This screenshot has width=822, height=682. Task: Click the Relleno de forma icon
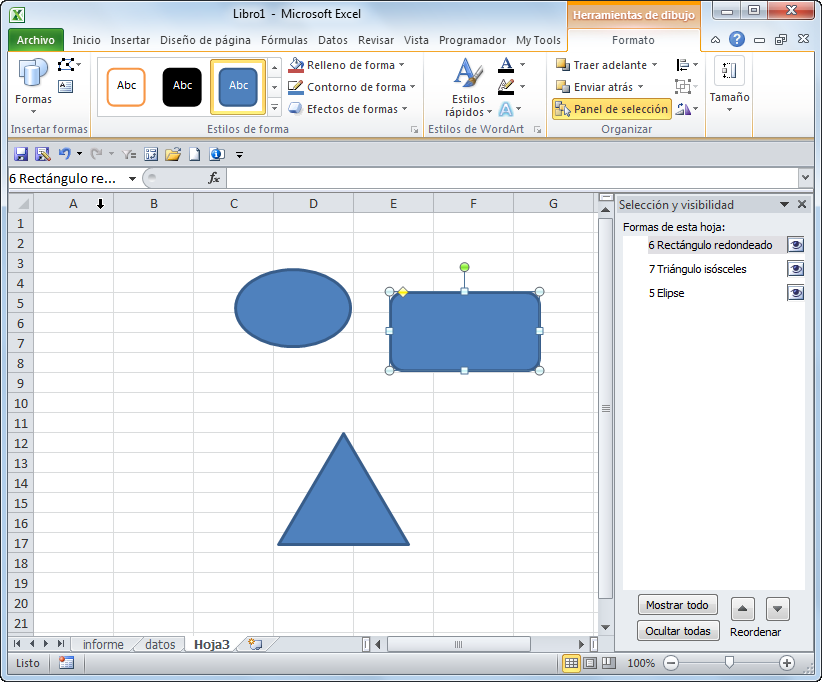click(x=297, y=65)
